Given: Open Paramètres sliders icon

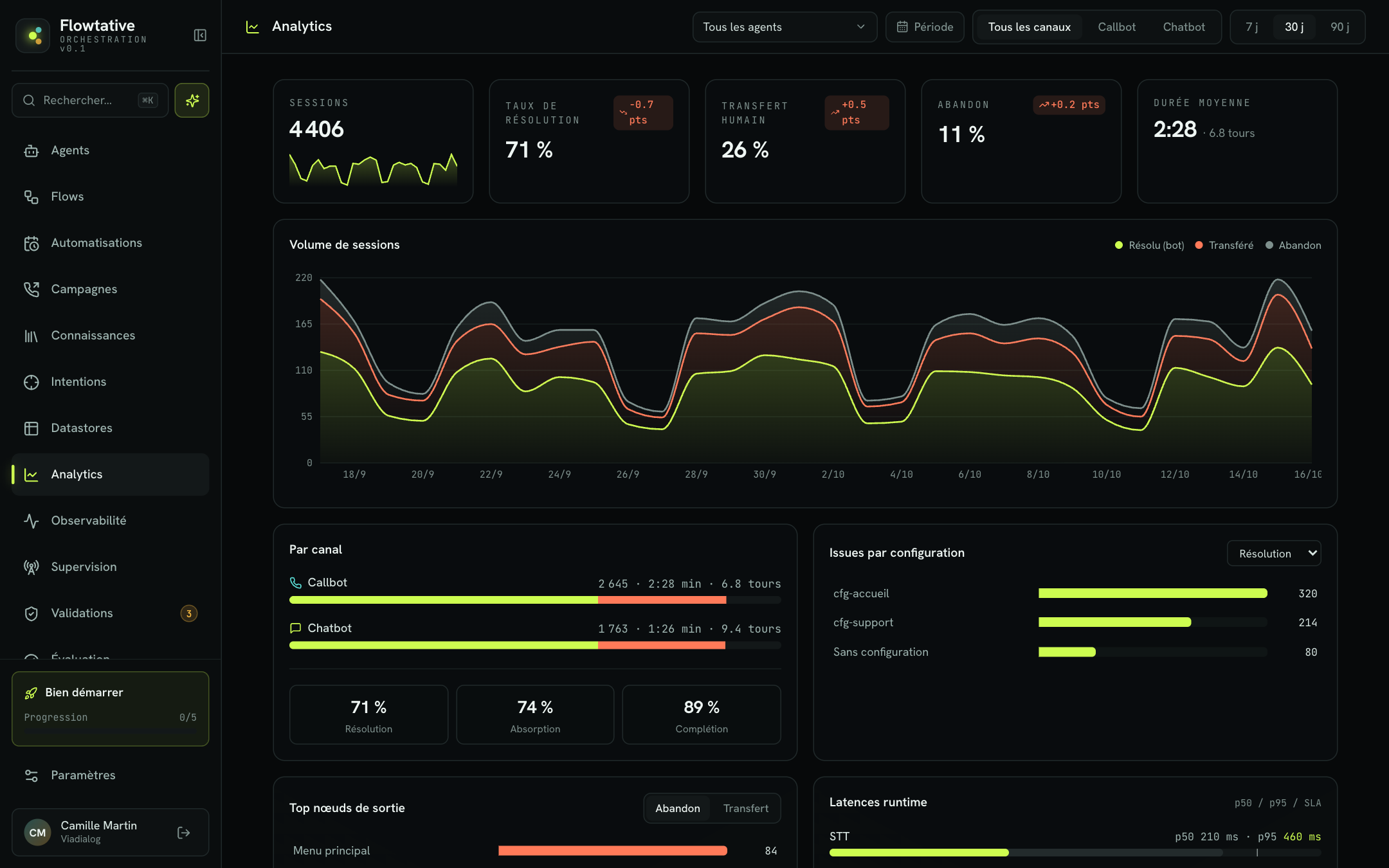Looking at the screenshot, I should pyautogui.click(x=32, y=775).
